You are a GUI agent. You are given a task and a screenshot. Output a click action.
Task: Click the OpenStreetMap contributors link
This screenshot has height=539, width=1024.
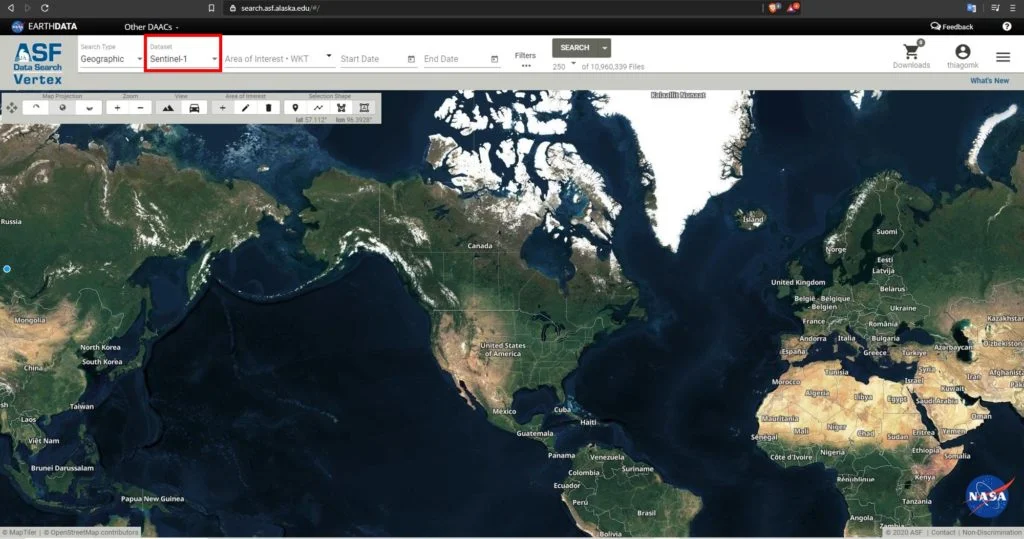click(91, 532)
